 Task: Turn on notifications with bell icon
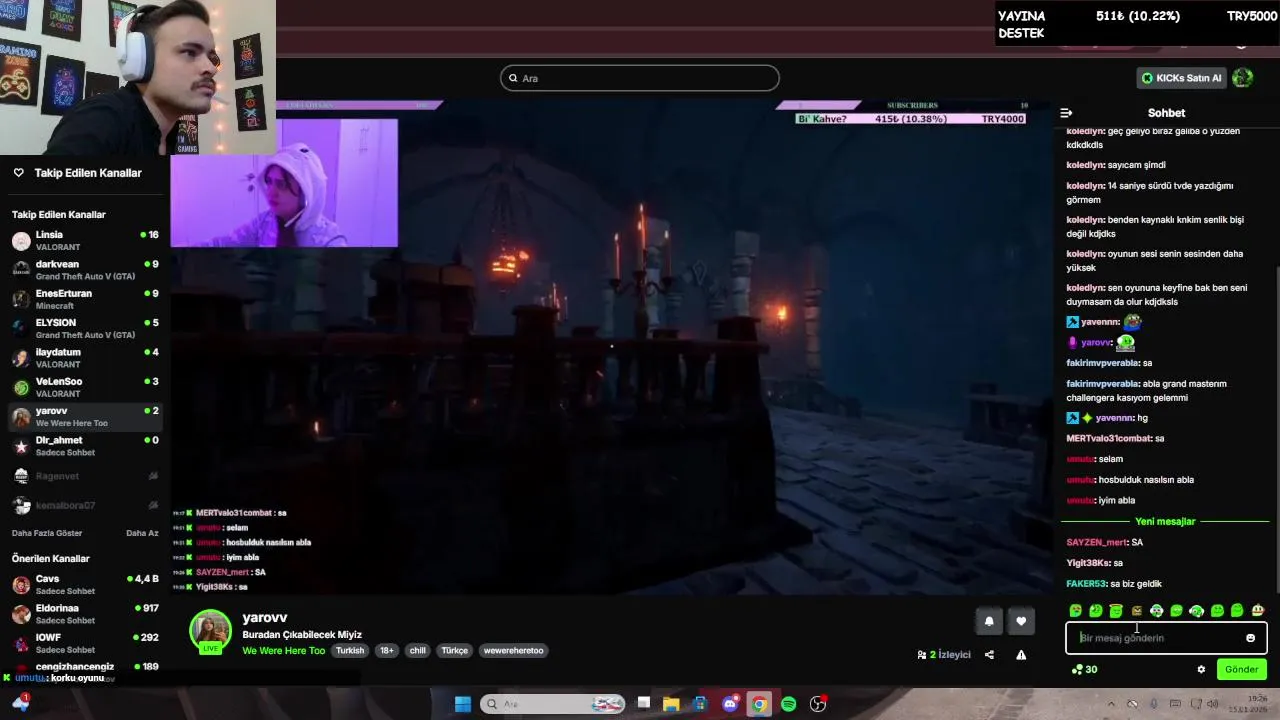point(989,621)
